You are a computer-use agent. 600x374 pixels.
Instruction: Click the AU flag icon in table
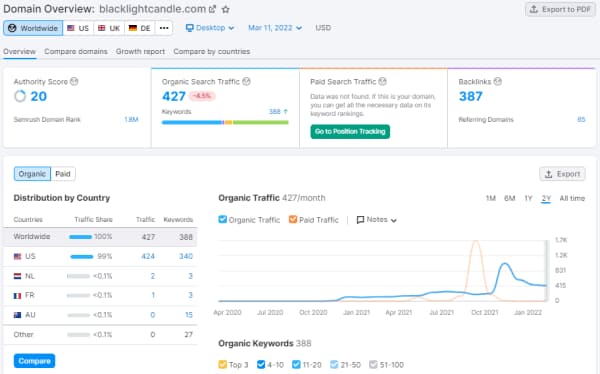pyautogui.click(x=18, y=315)
